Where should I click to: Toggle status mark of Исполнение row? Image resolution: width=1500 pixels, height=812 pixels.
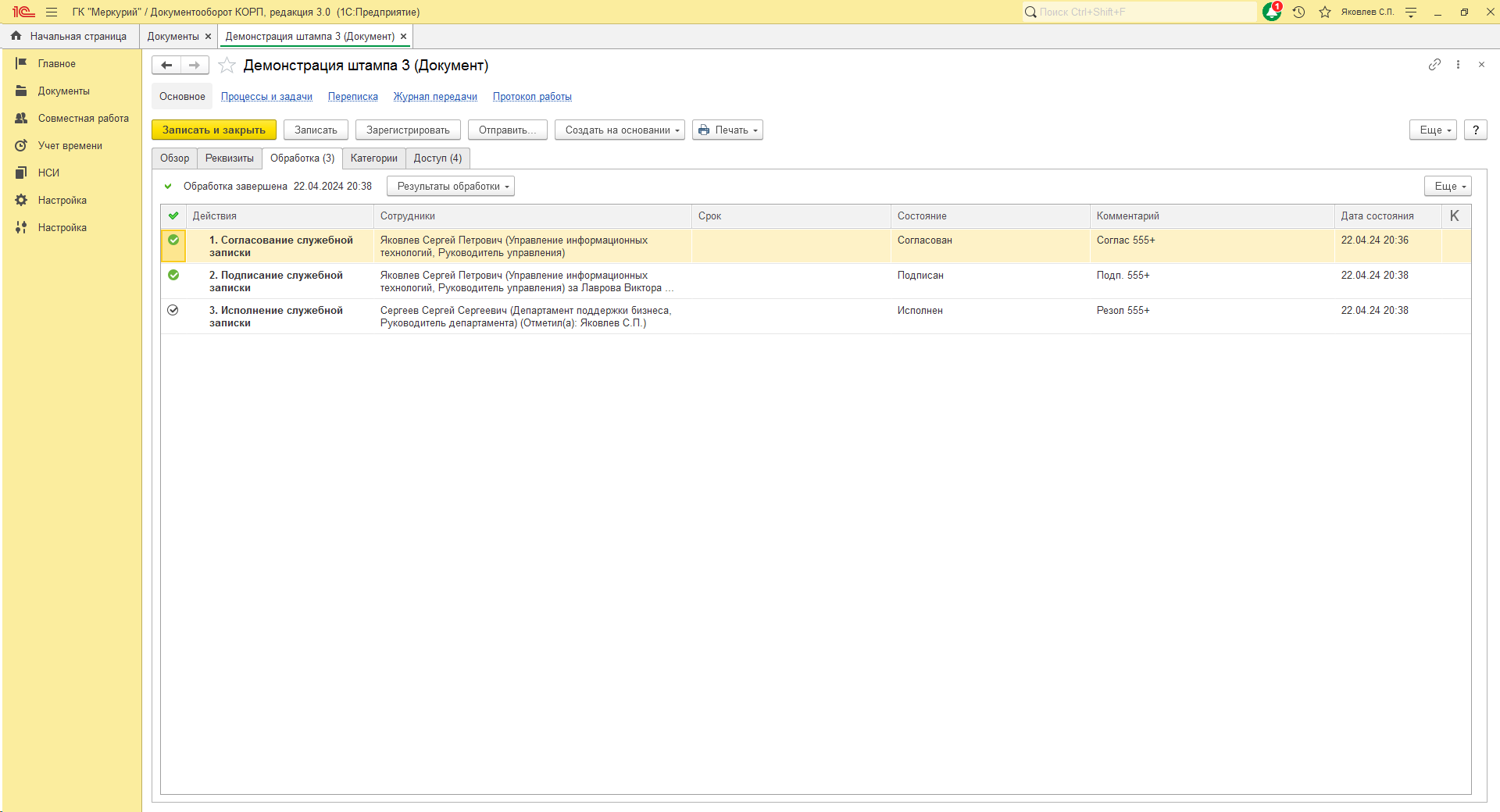[x=173, y=311]
